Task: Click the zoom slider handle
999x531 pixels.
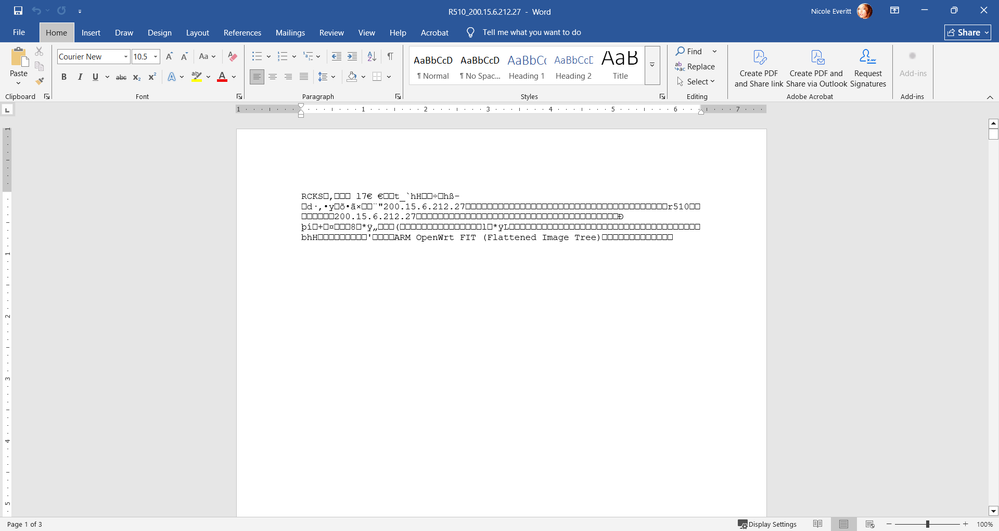Action: click(x=928, y=524)
